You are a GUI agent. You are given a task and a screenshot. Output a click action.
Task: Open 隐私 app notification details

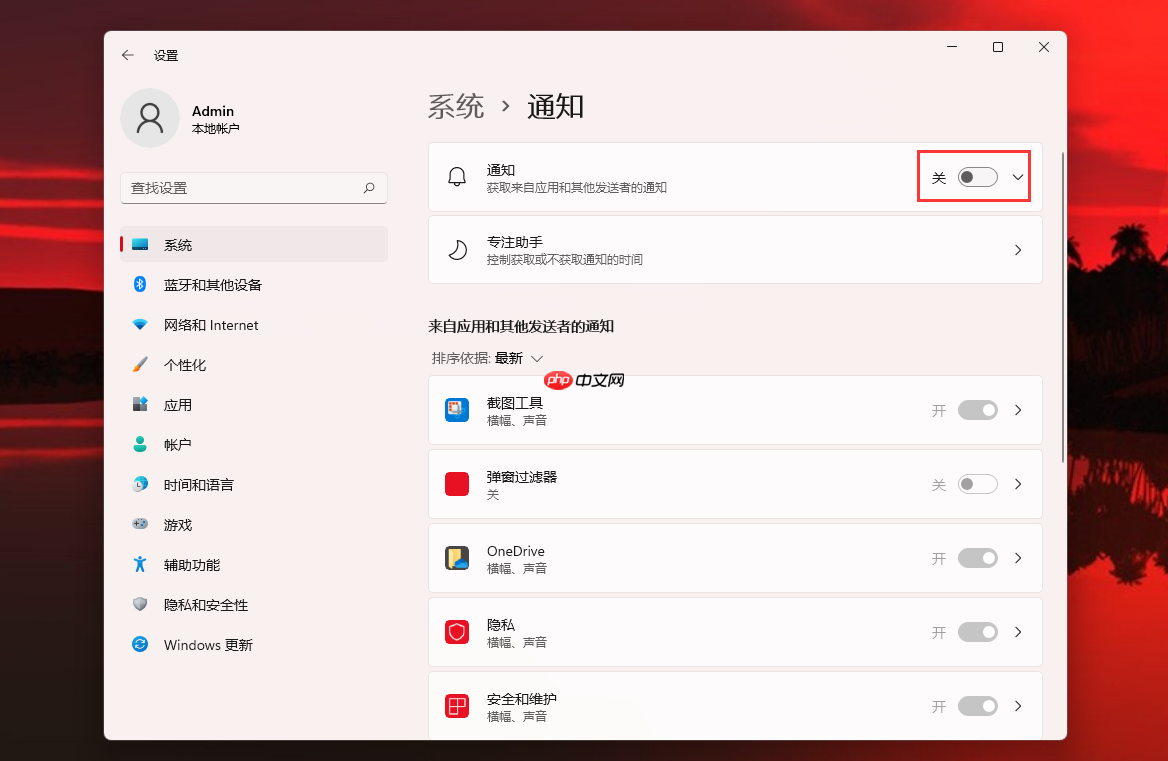point(1017,631)
